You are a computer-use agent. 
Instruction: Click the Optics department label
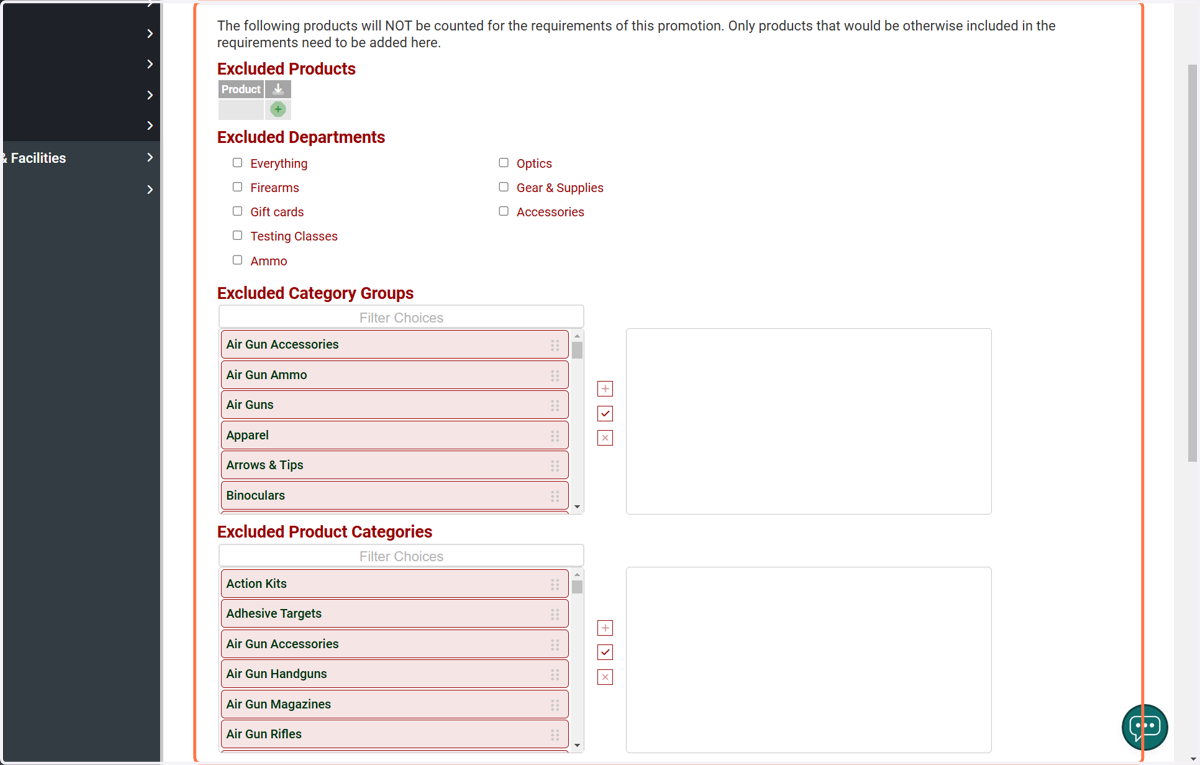coord(534,163)
